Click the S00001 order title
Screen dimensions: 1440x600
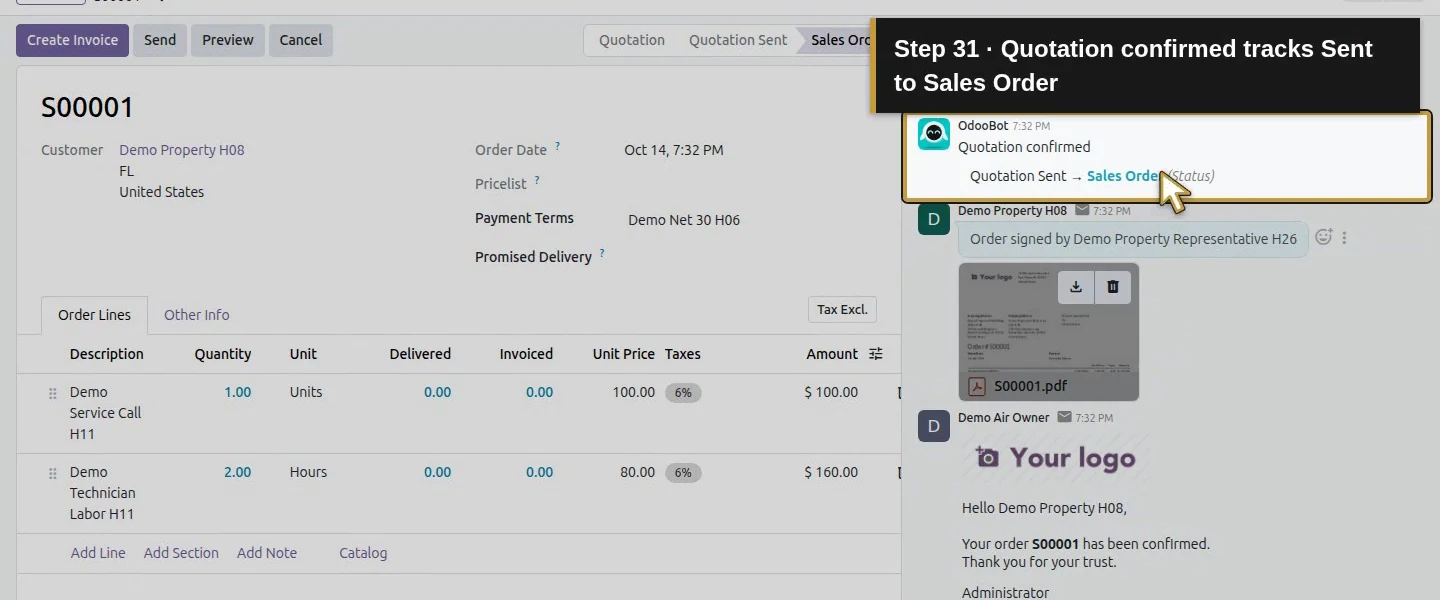coord(87,107)
